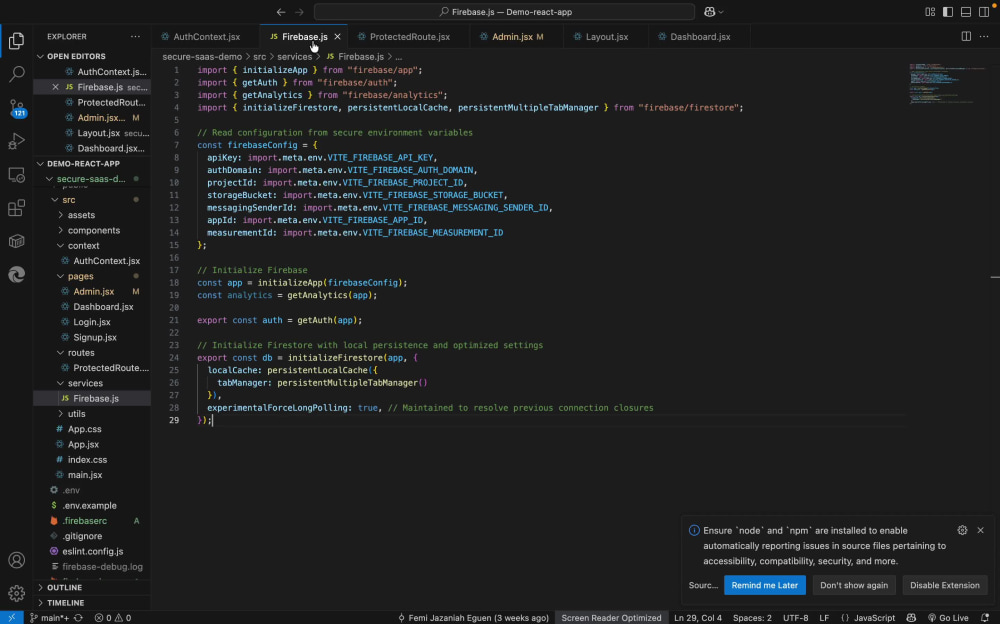The image size is (1000, 624).
Task: Open Login.jsx in the file tree
Action: click(92, 322)
